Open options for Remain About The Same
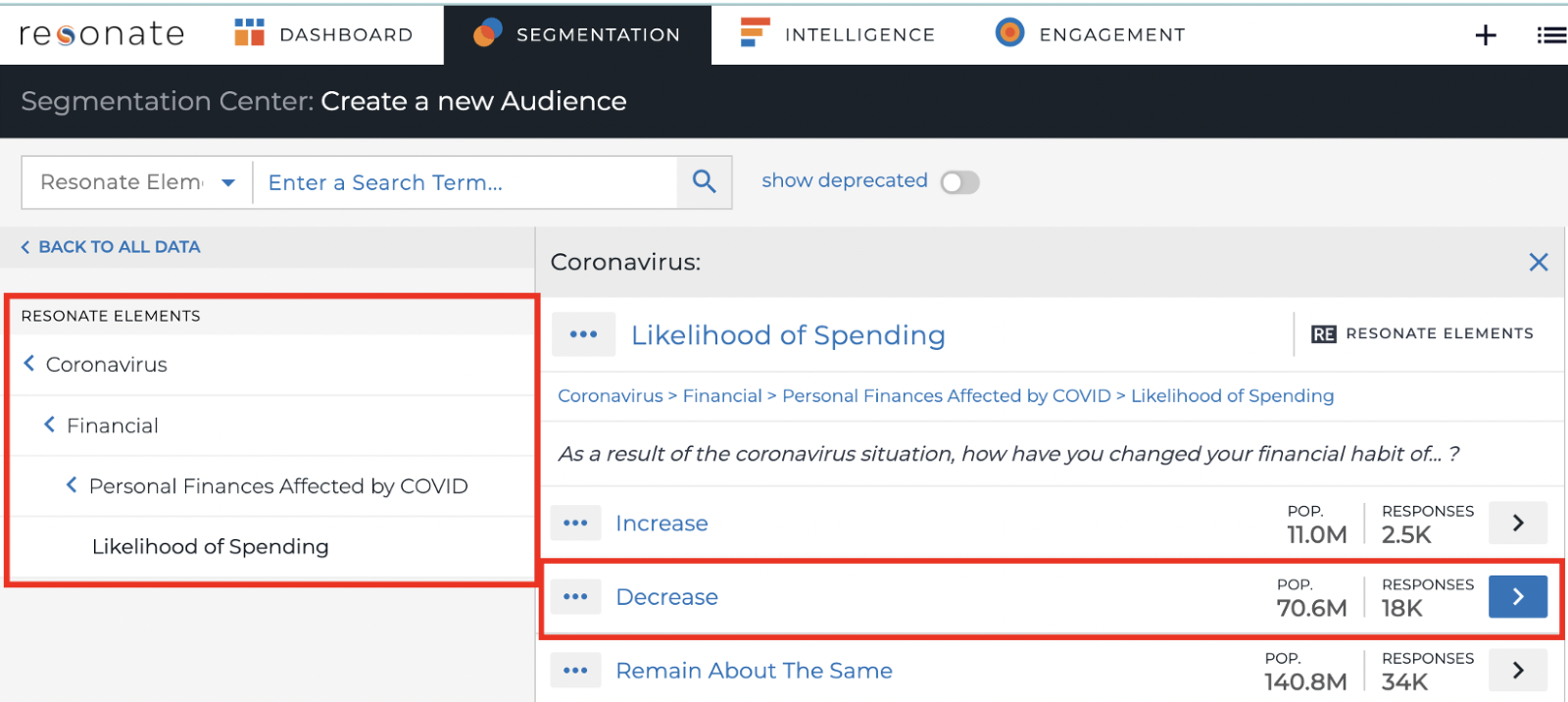The width and height of the screenshot is (1568, 702). click(x=575, y=671)
